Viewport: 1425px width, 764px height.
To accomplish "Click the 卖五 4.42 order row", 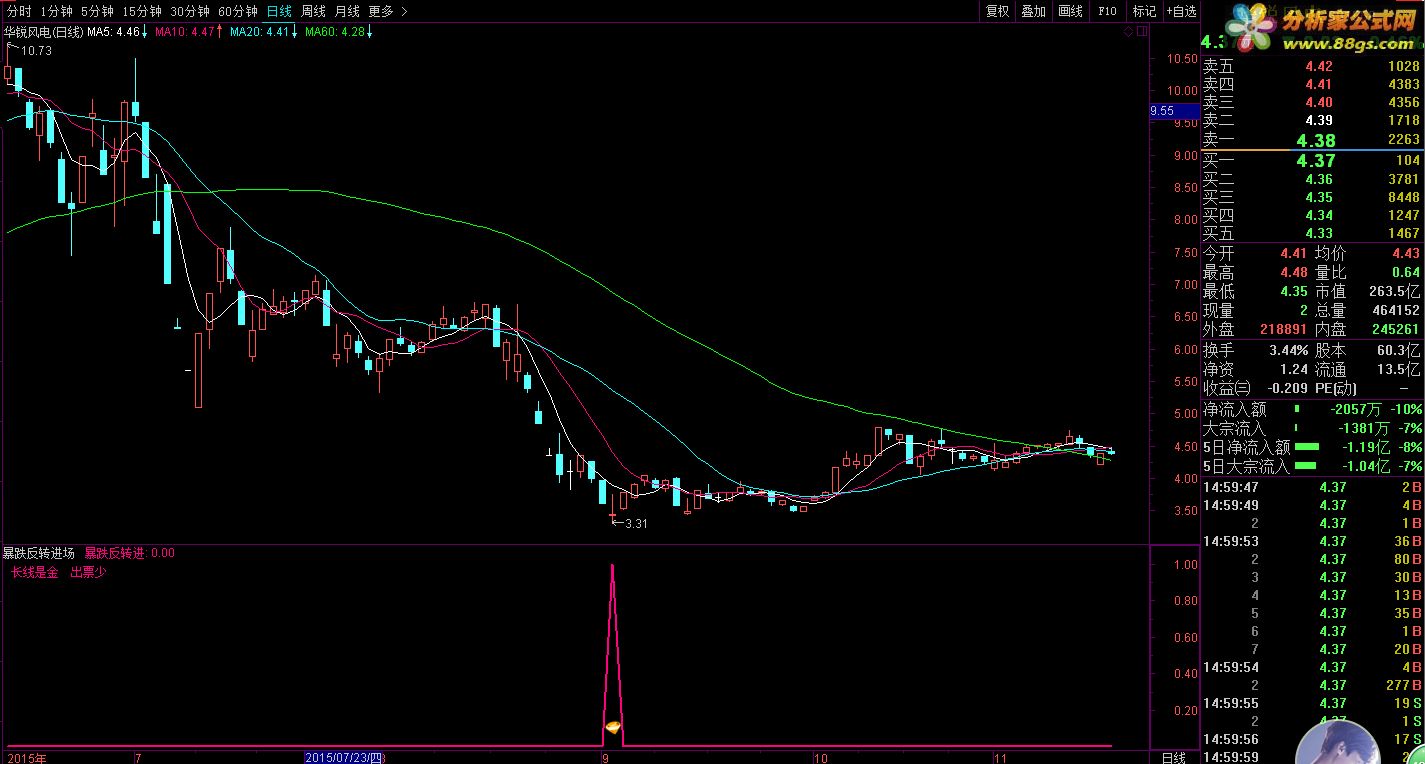I will [x=1311, y=66].
